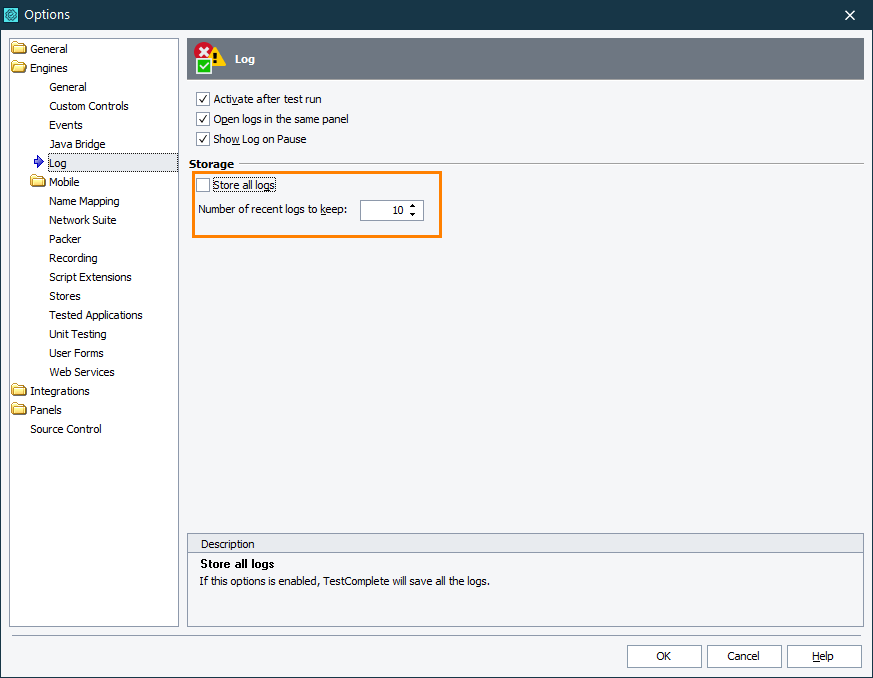Image resolution: width=873 pixels, height=678 pixels.
Task: Click the Log page header icon
Action: pyautogui.click(x=208, y=58)
